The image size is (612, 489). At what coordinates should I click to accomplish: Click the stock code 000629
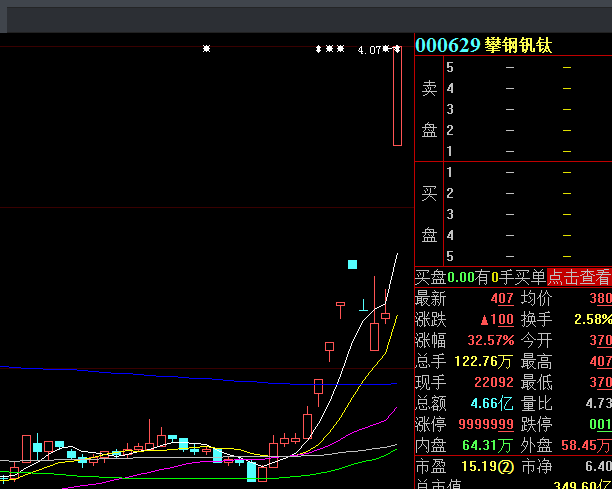click(x=448, y=45)
